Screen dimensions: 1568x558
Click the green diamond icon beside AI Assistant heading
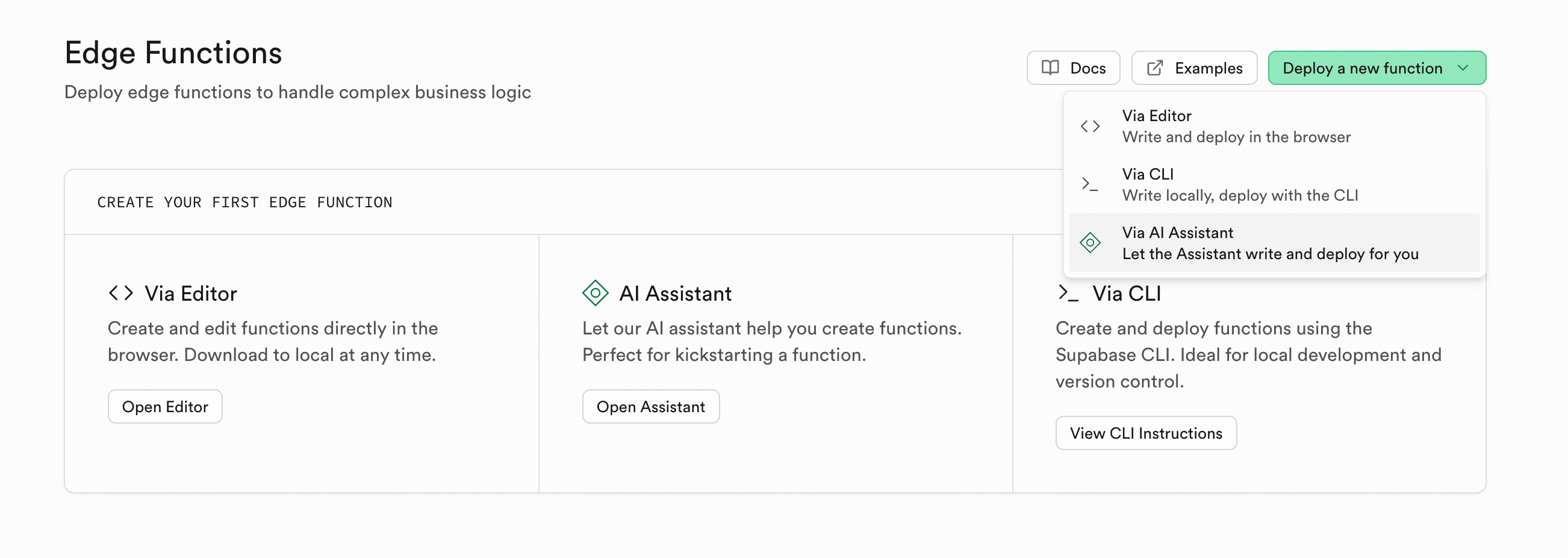595,293
